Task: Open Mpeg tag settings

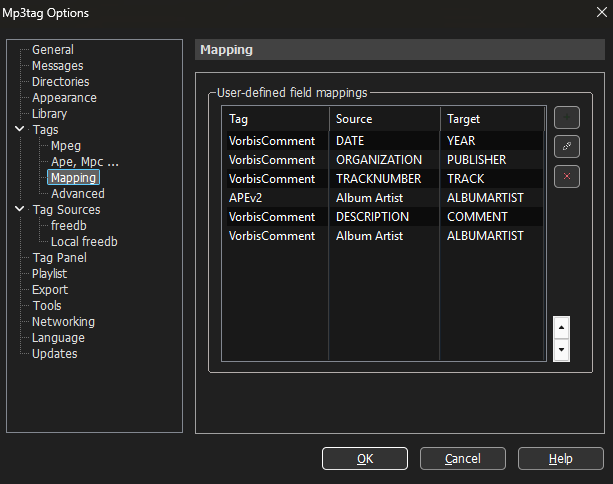Action: tap(66, 146)
